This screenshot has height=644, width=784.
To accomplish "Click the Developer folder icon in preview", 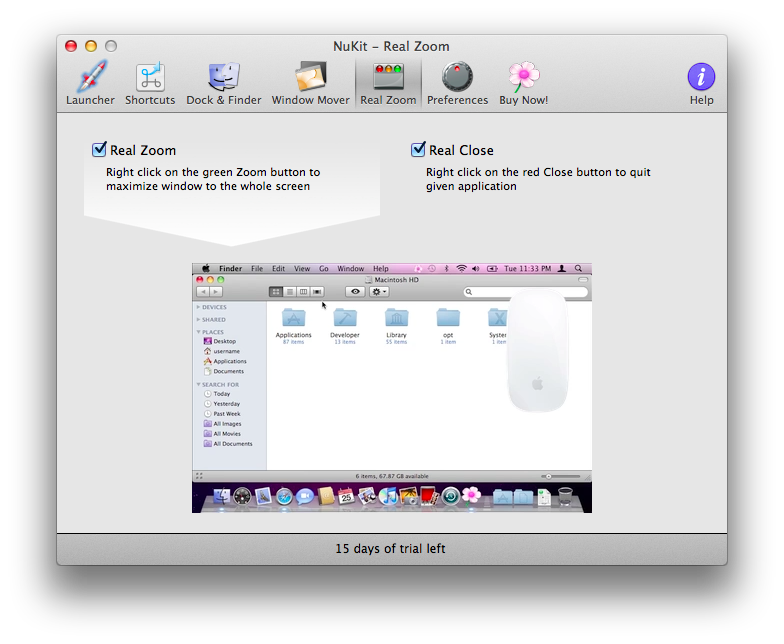I will click(345, 318).
